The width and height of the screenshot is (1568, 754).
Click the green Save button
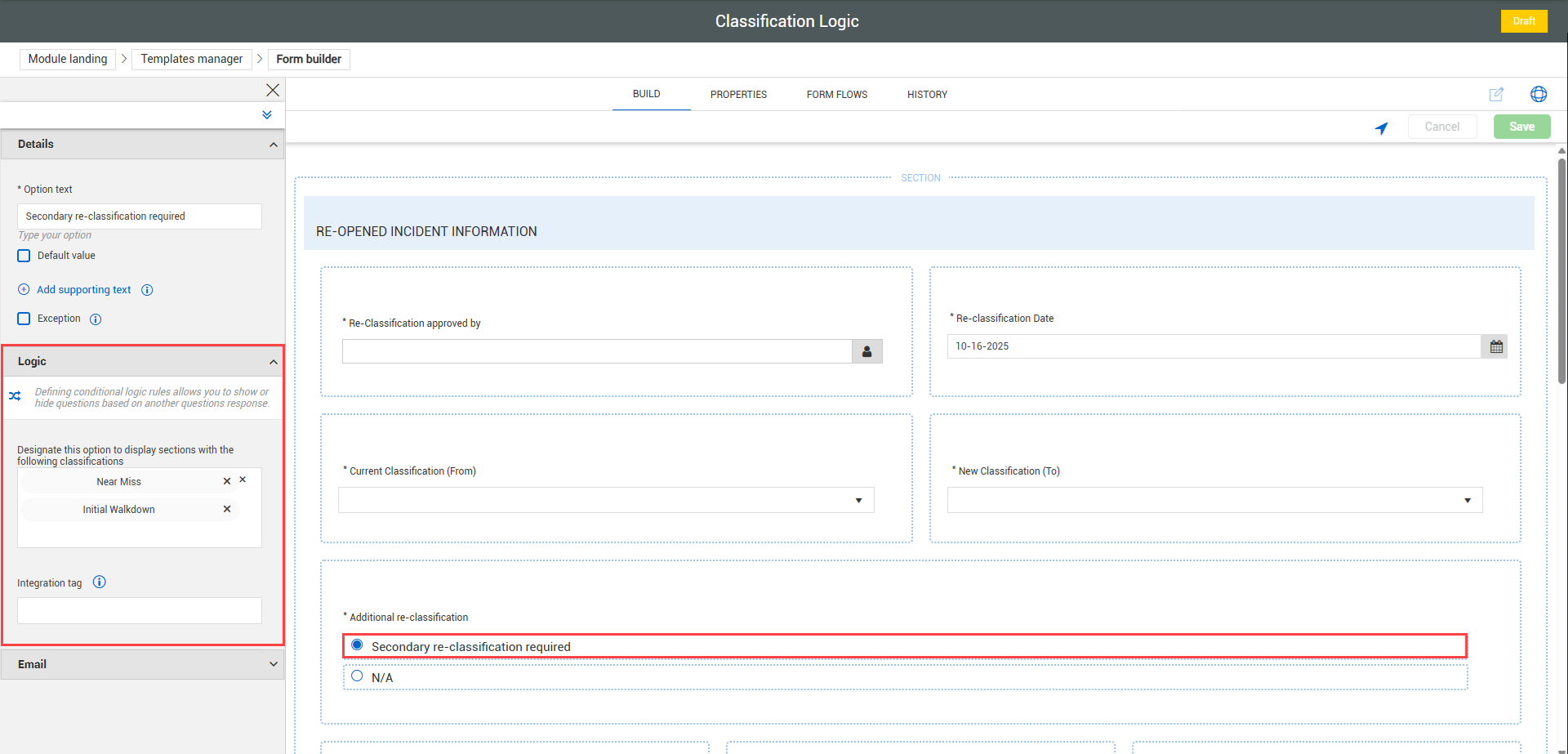click(1521, 127)
